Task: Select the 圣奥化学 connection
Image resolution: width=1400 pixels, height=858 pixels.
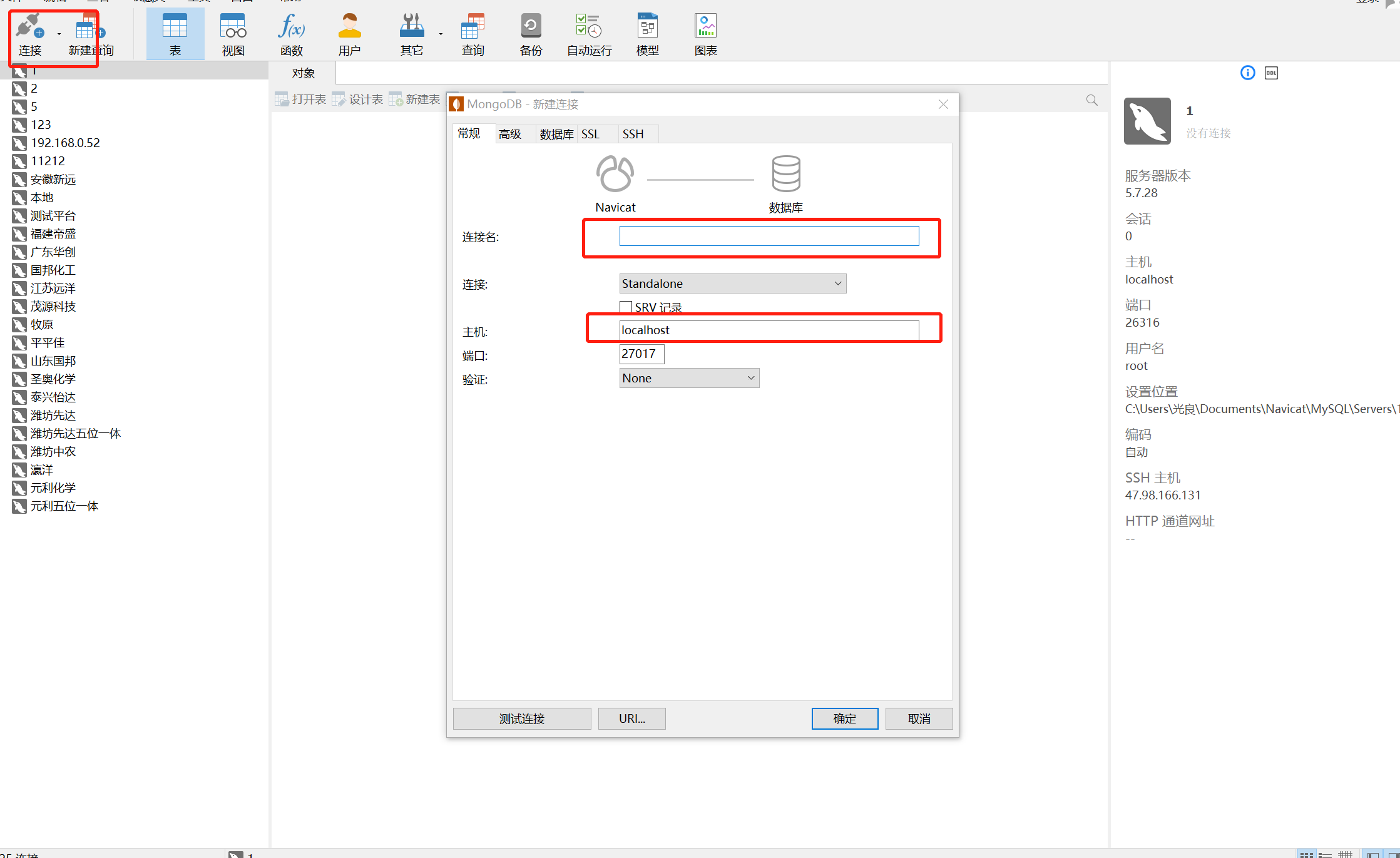Action: (134, 379)
